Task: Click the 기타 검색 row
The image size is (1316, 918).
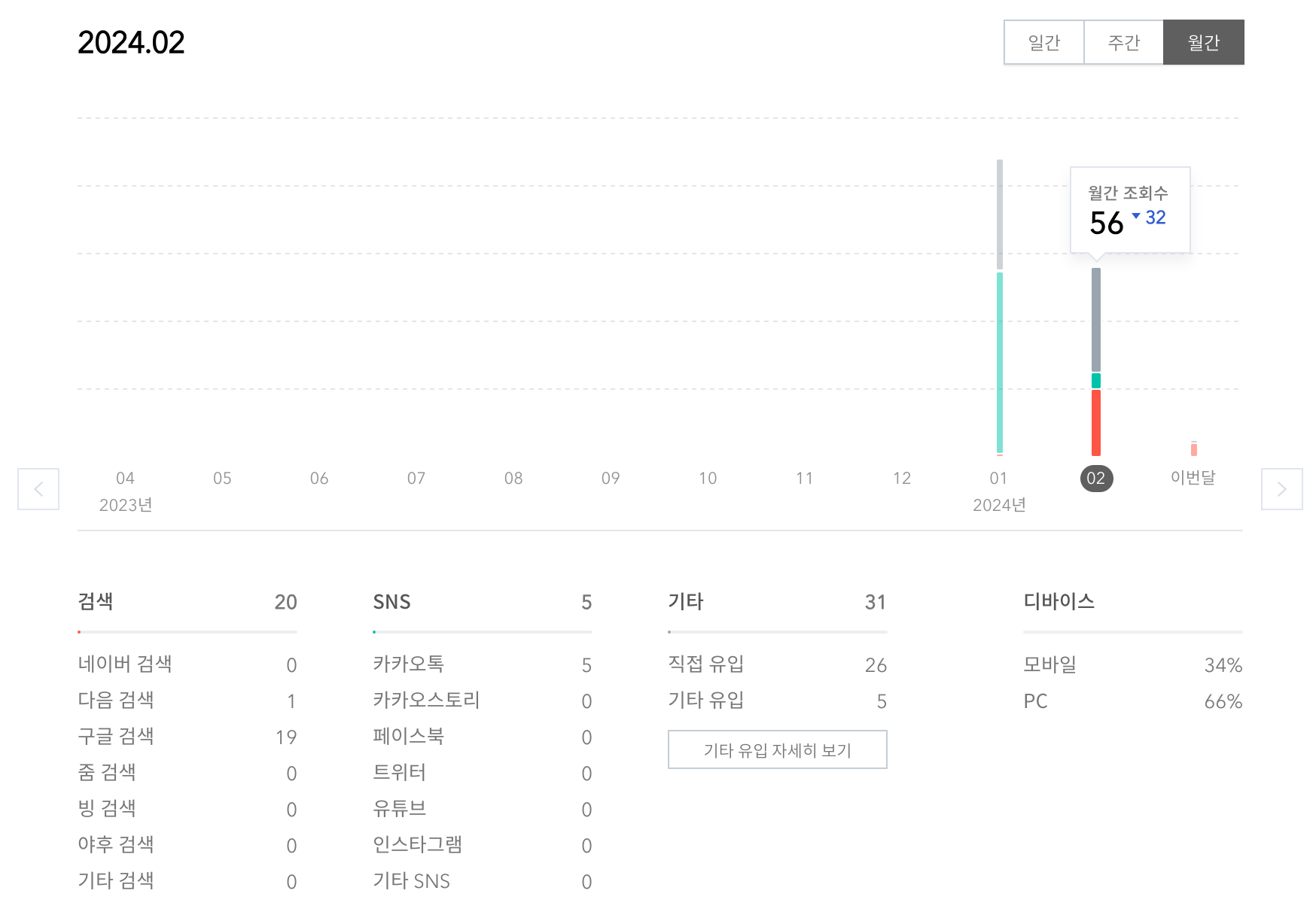Action: click(187, 881)
